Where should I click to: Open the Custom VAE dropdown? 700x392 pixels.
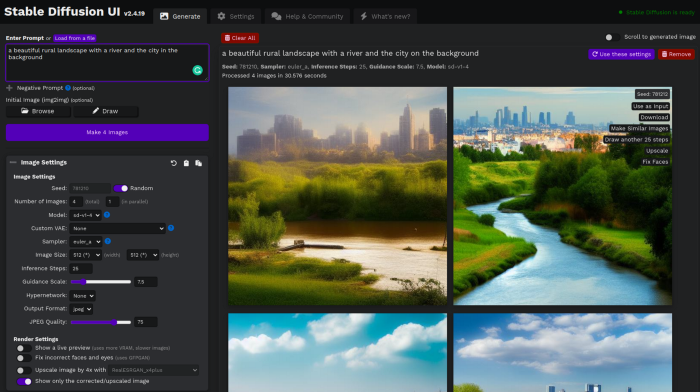tap(117, 229)
